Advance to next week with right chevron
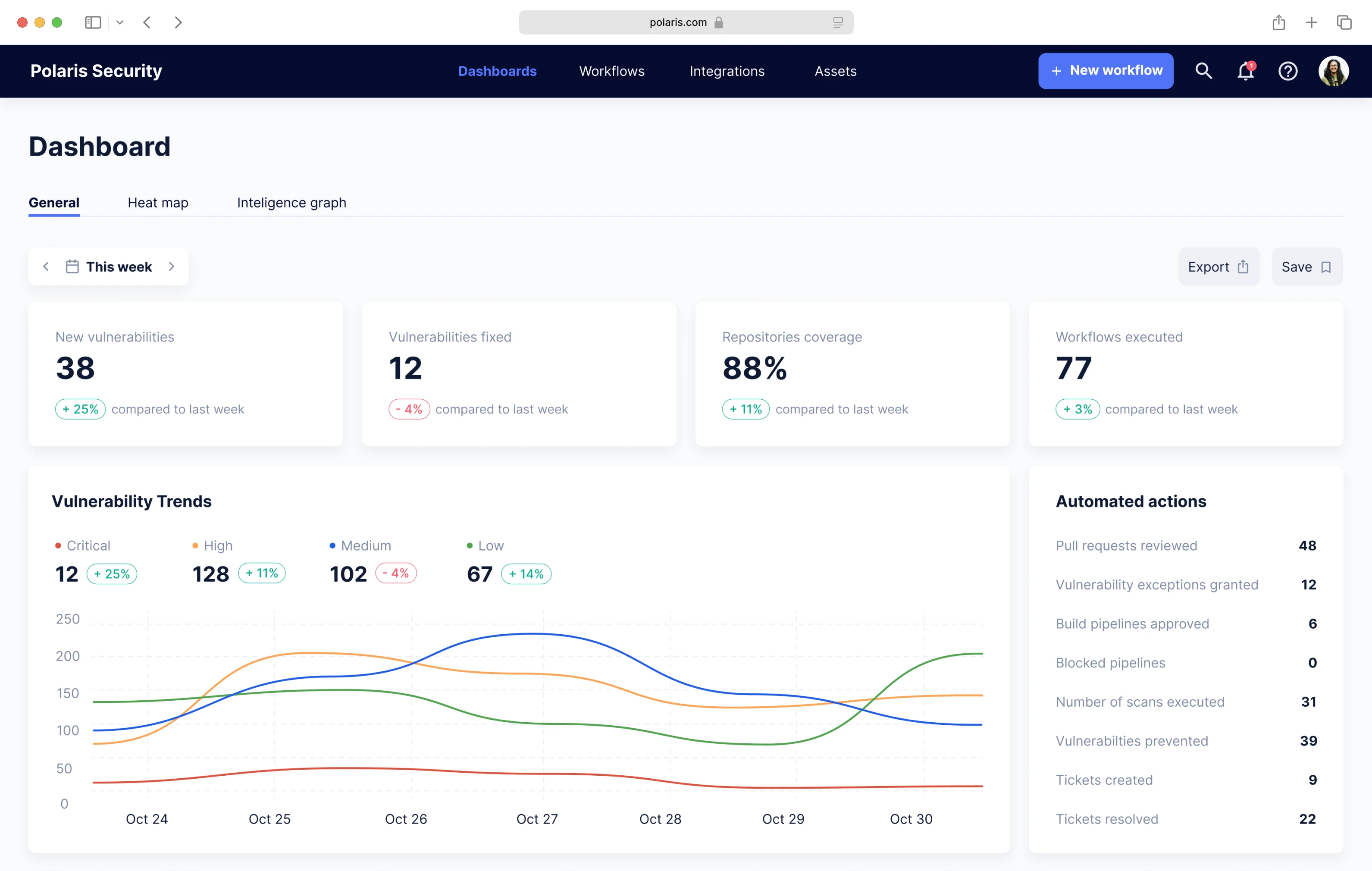Viewport: 1372px width, 871px height. click(x=172, y=266)
